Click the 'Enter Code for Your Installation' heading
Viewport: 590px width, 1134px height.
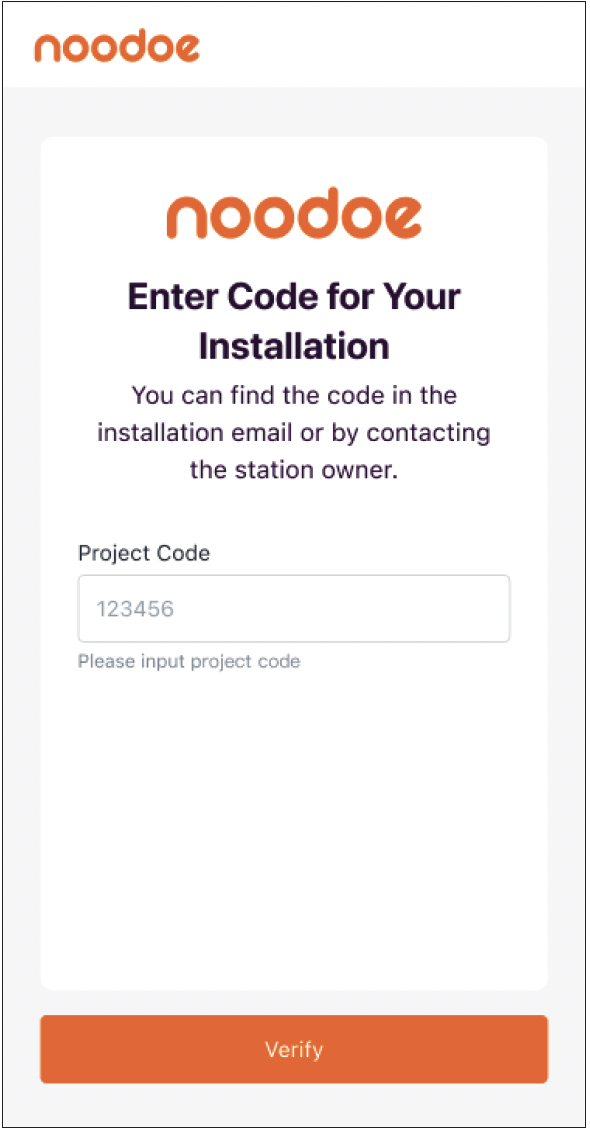[294, 321]
